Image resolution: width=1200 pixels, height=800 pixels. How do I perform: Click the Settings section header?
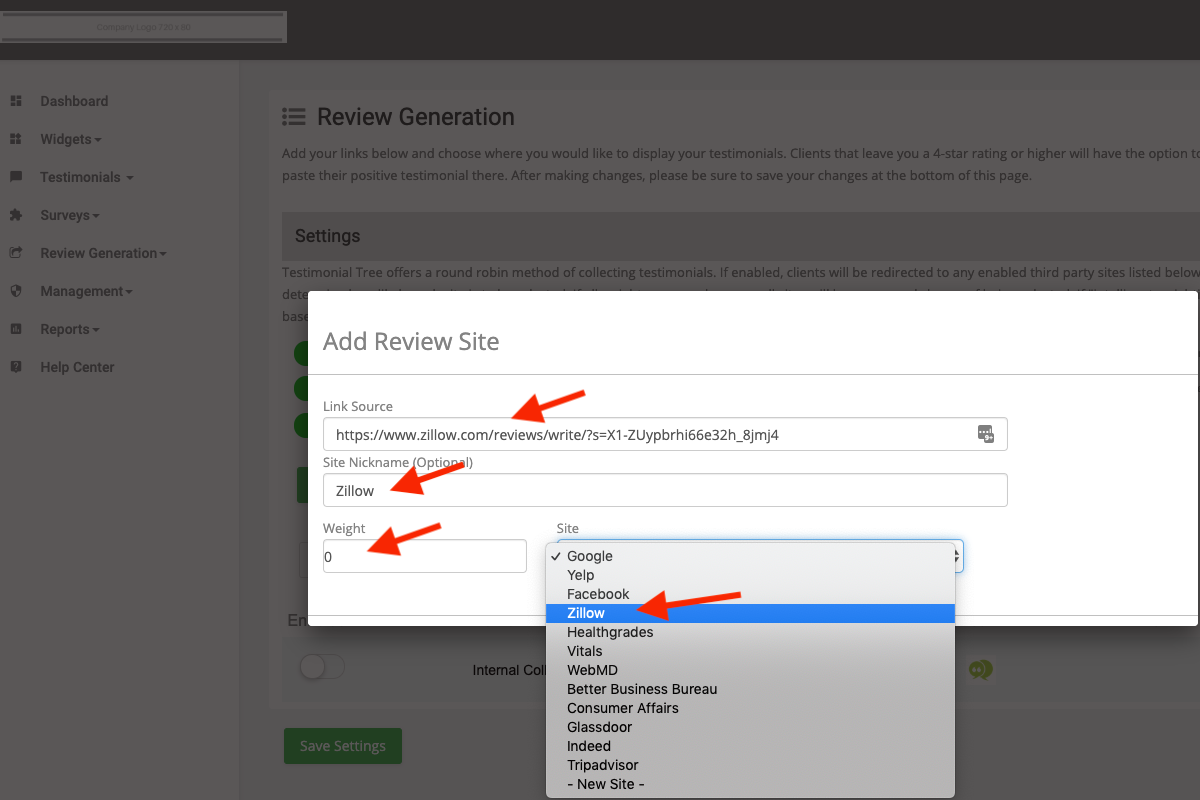[x=740, y=237]
